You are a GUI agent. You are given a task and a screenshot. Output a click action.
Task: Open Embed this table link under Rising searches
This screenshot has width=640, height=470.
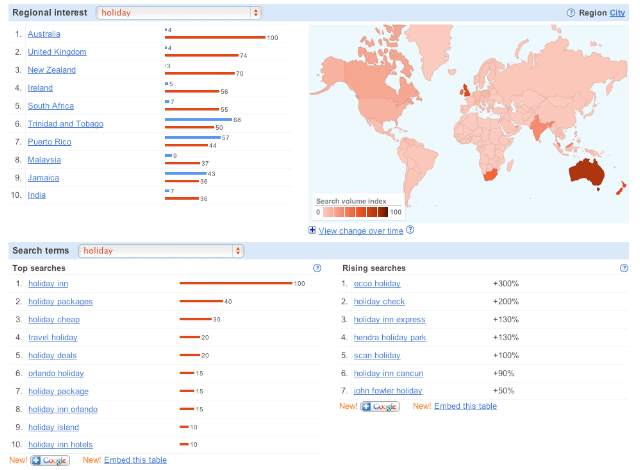point(465,406)
